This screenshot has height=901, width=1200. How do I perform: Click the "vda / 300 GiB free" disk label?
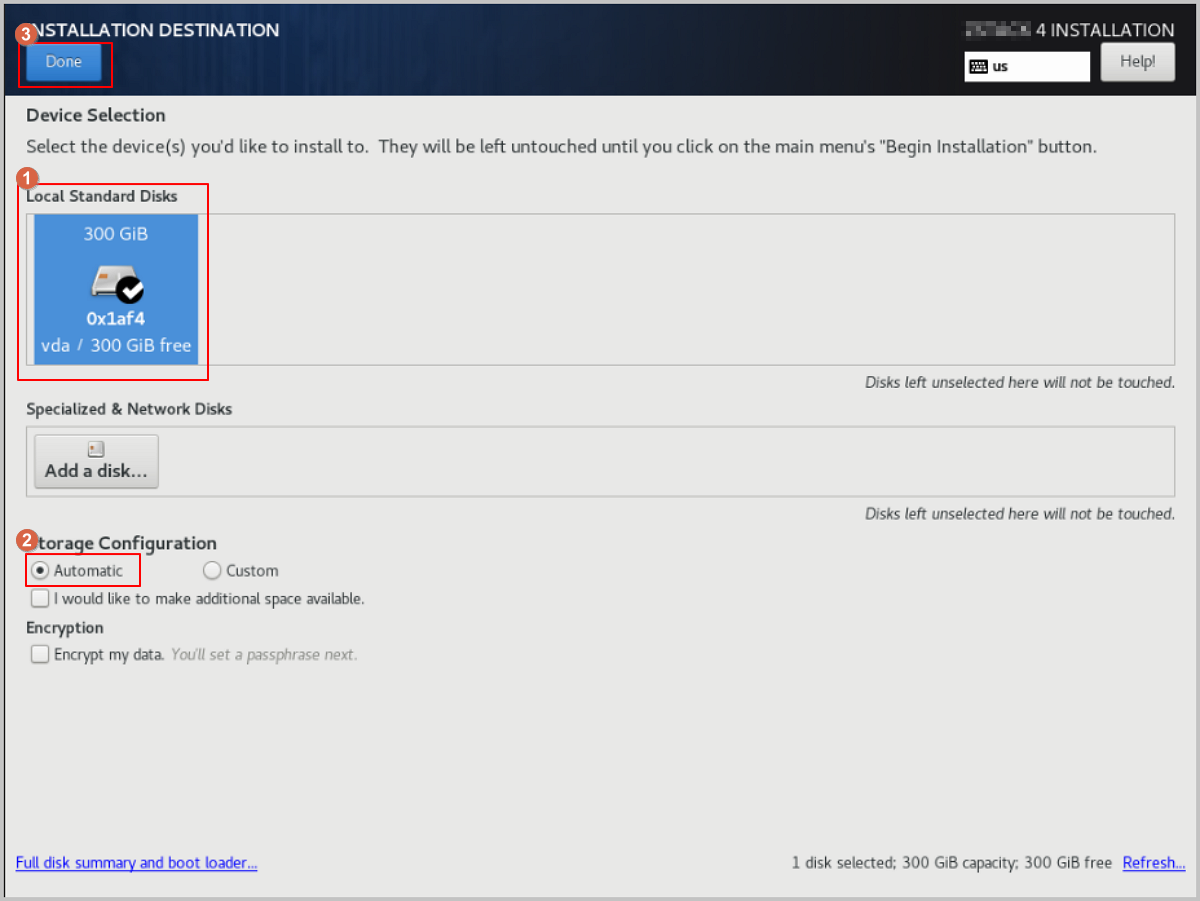tap(116, 346)
